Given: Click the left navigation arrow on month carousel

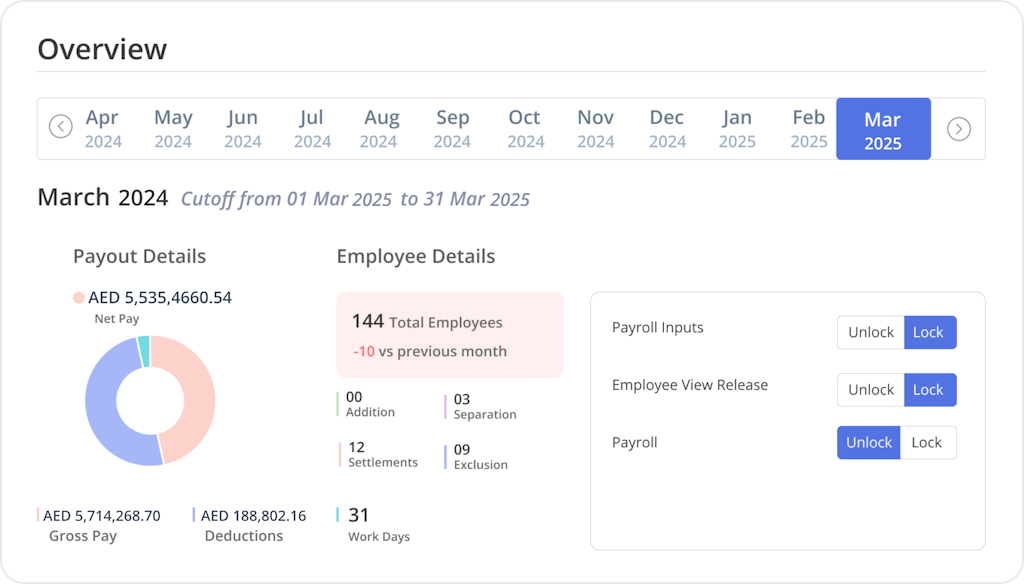Looking at the screenshot, I should (x=61, y=128).
